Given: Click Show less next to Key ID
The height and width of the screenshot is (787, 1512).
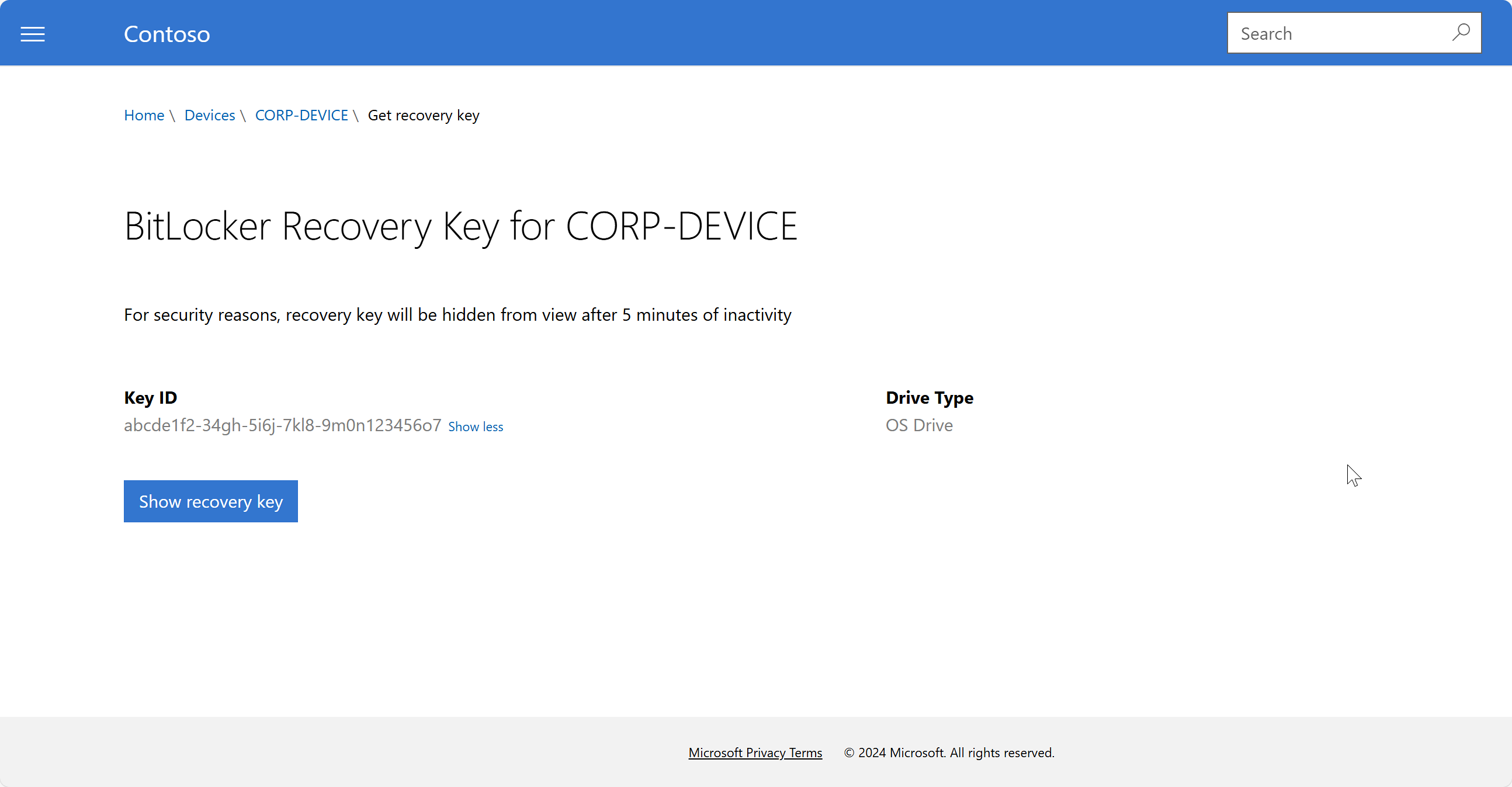Looking at the screenshot, I should [476, 426].
